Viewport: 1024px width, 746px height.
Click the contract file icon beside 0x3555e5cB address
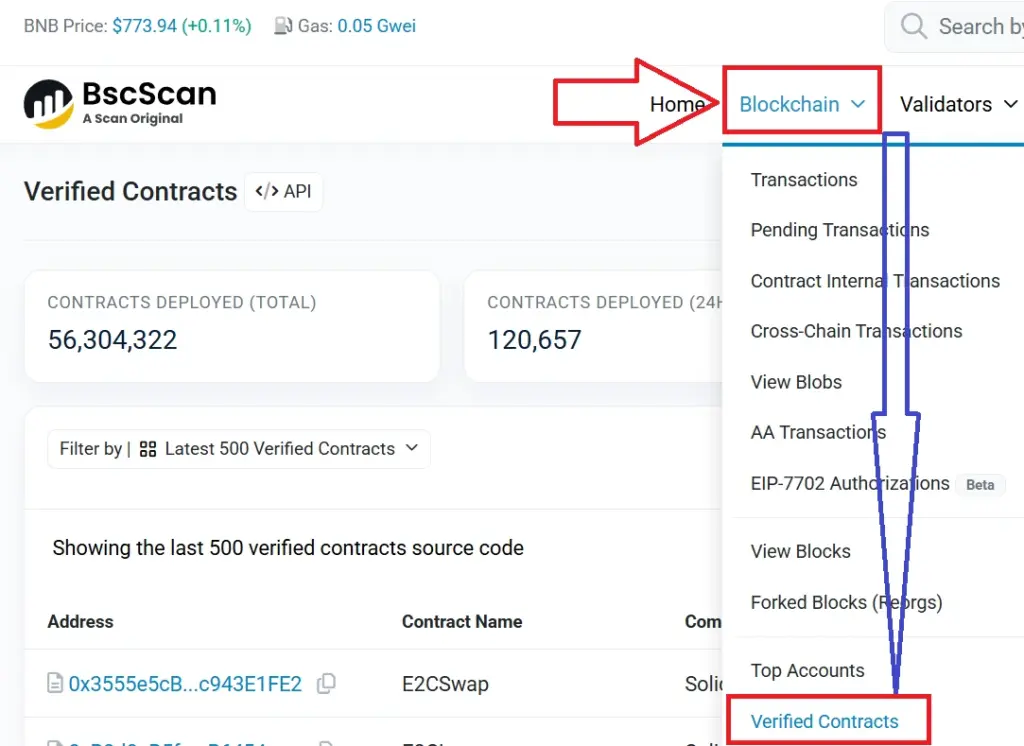(56, 683)
